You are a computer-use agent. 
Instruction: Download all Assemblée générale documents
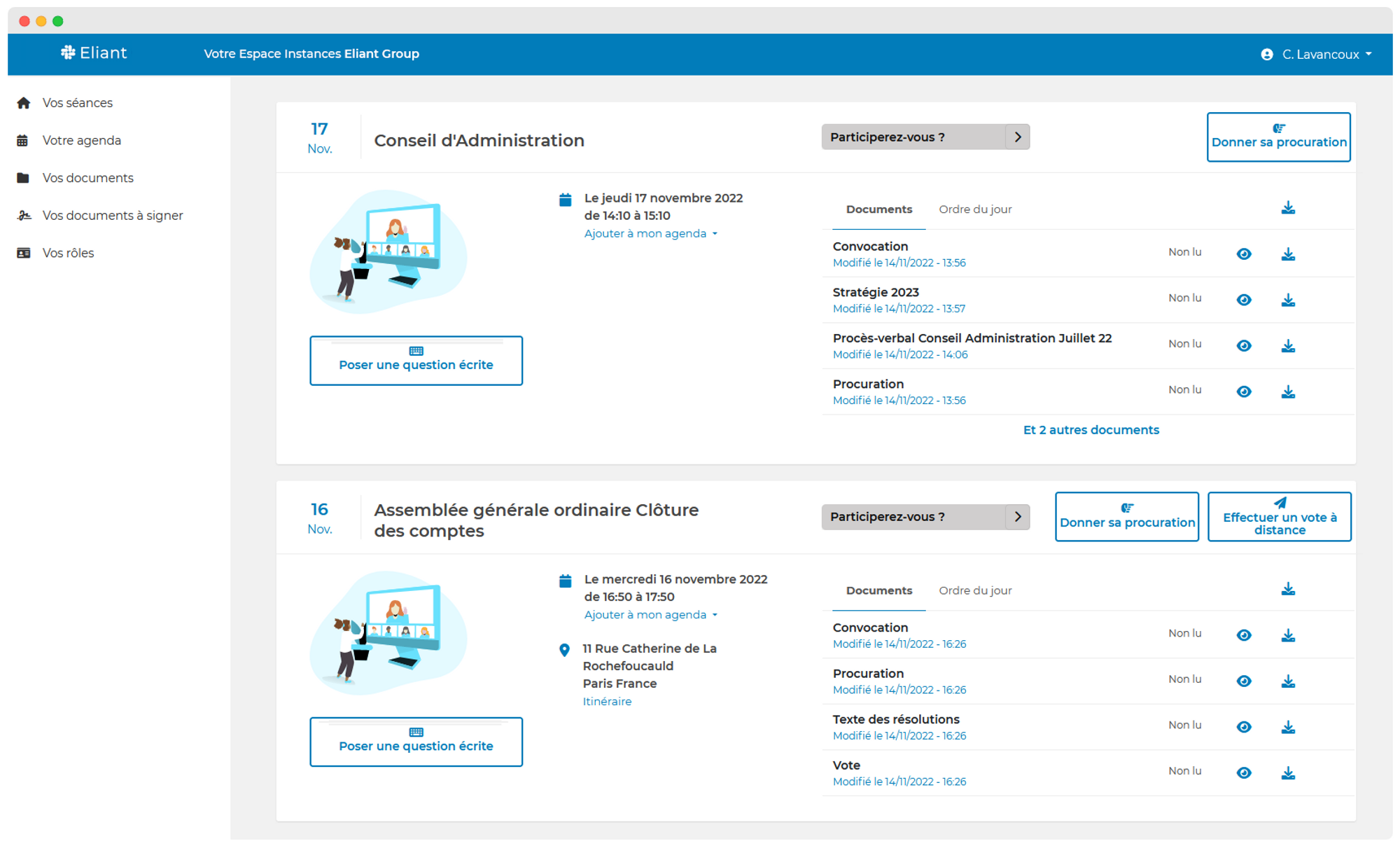pos(1287,589)
